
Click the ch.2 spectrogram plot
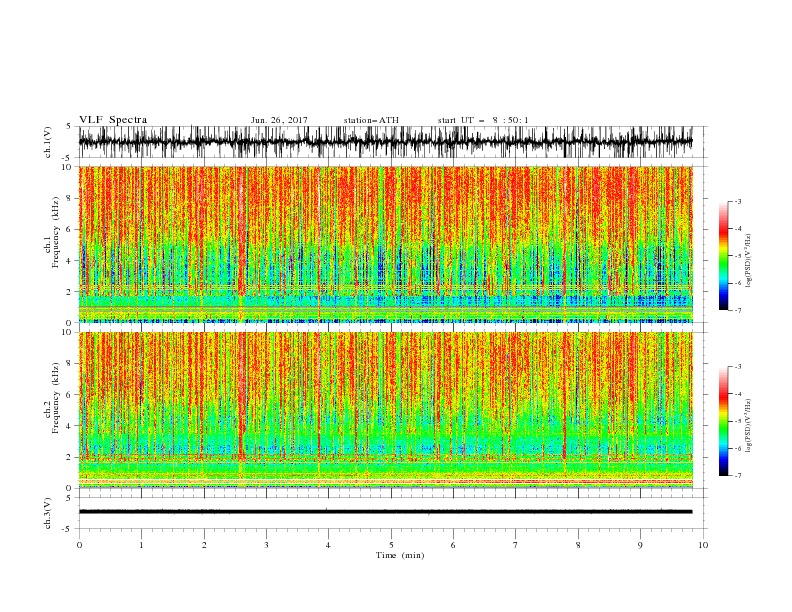(386, 410)
